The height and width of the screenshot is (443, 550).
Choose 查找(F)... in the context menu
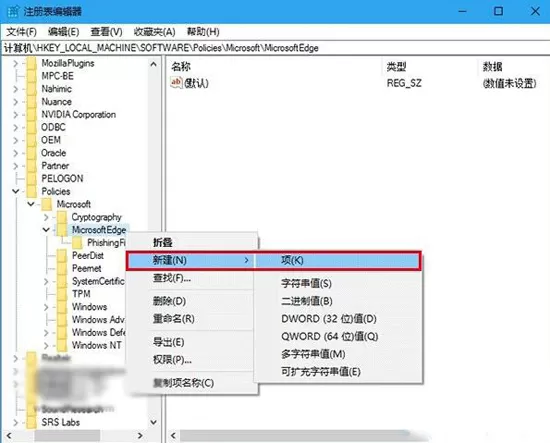point(192,278)
